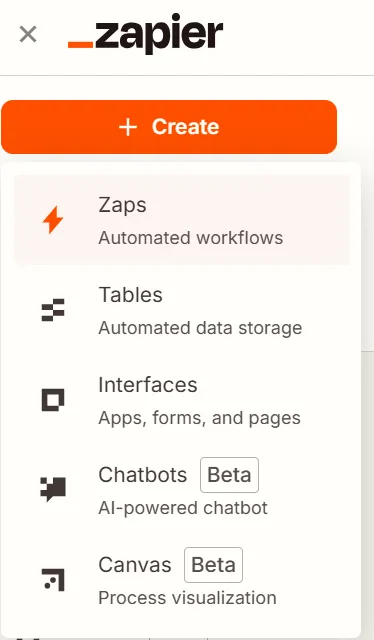The height and width of the screenshot is (640, 374).
Task: Select the orange lightning bolt Zaps icon
Action: pyautogui.click(x=53, y=220)
